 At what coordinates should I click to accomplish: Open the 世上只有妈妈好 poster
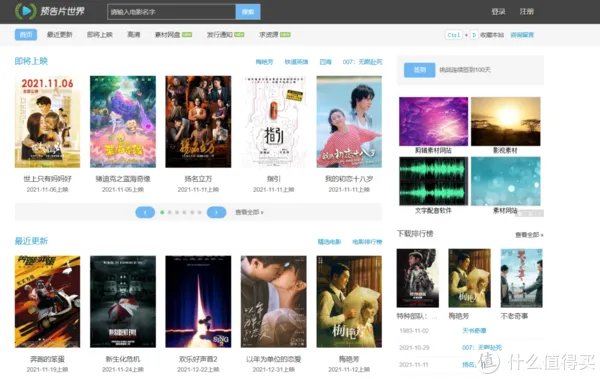[x=47, y=122]
